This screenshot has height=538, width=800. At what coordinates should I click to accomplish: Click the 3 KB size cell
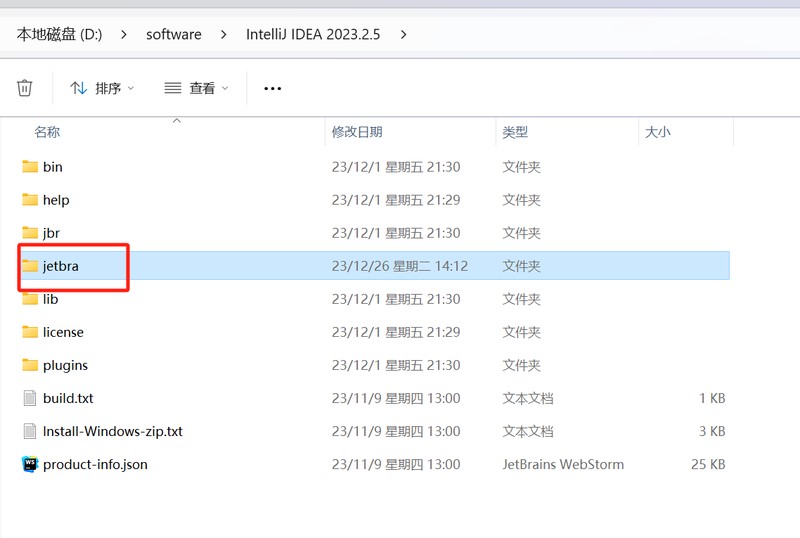[x=712, y=431]
